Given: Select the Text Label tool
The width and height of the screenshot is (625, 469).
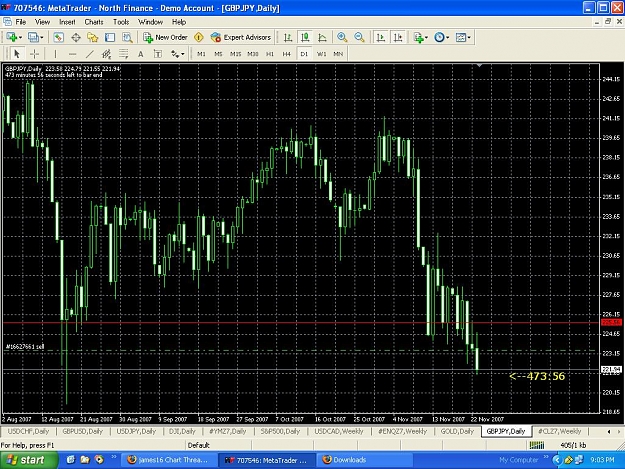Looking at the screenshot, I should [158, 54].
